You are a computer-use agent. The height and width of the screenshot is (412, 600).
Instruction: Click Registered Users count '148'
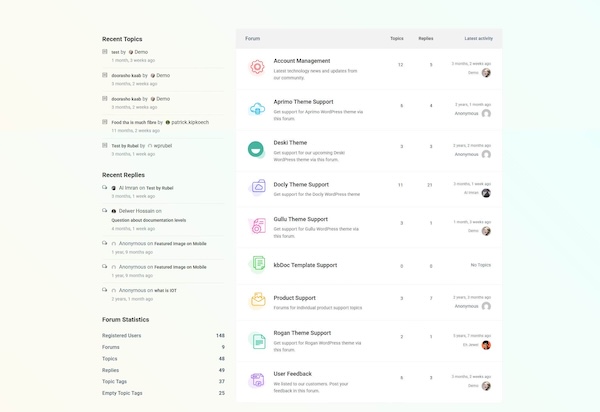tap(220, 335)
